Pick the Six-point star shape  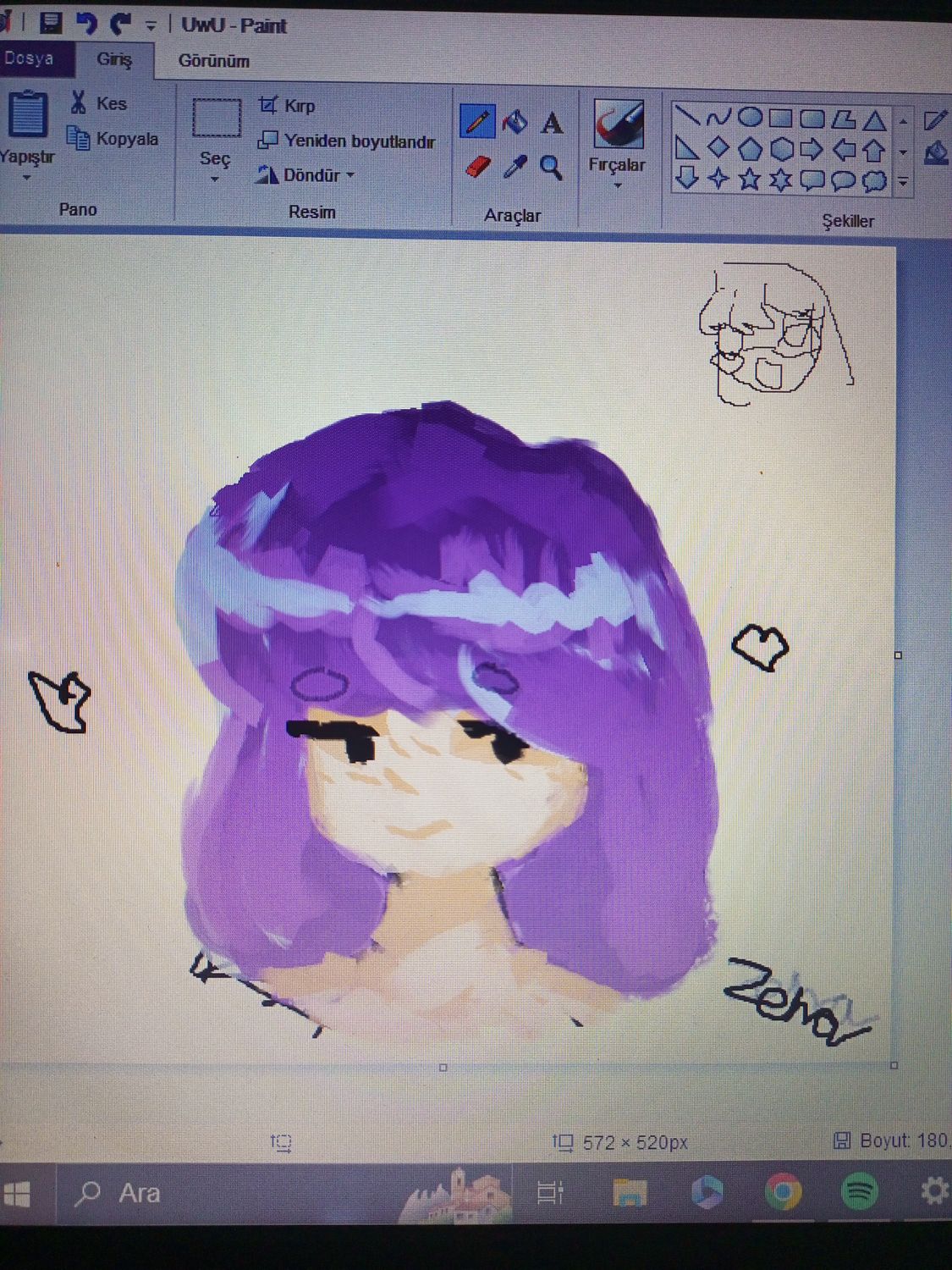(x=780, y=179)
